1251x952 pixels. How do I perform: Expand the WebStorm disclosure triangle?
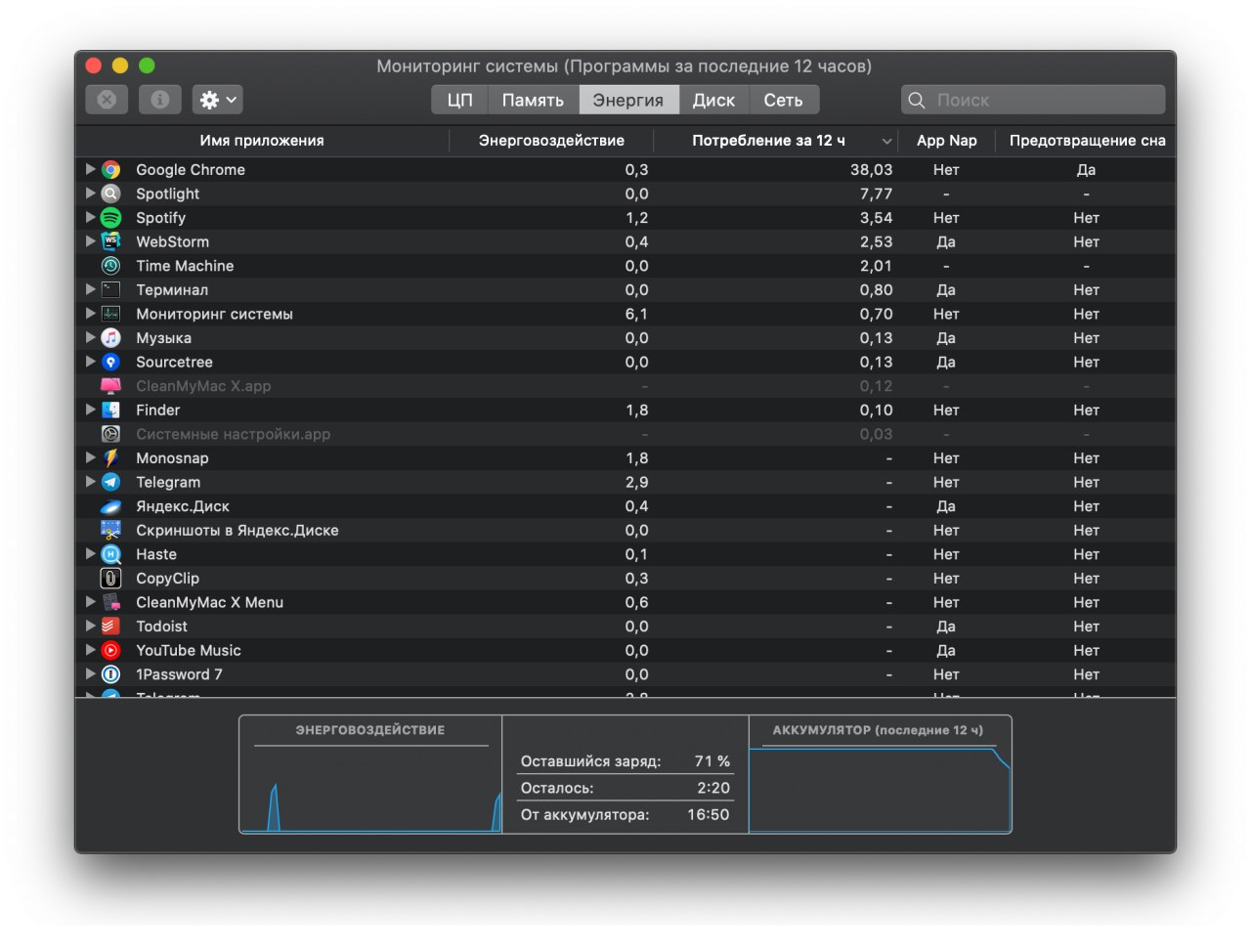pyautogui.click(x=91, y=241)
